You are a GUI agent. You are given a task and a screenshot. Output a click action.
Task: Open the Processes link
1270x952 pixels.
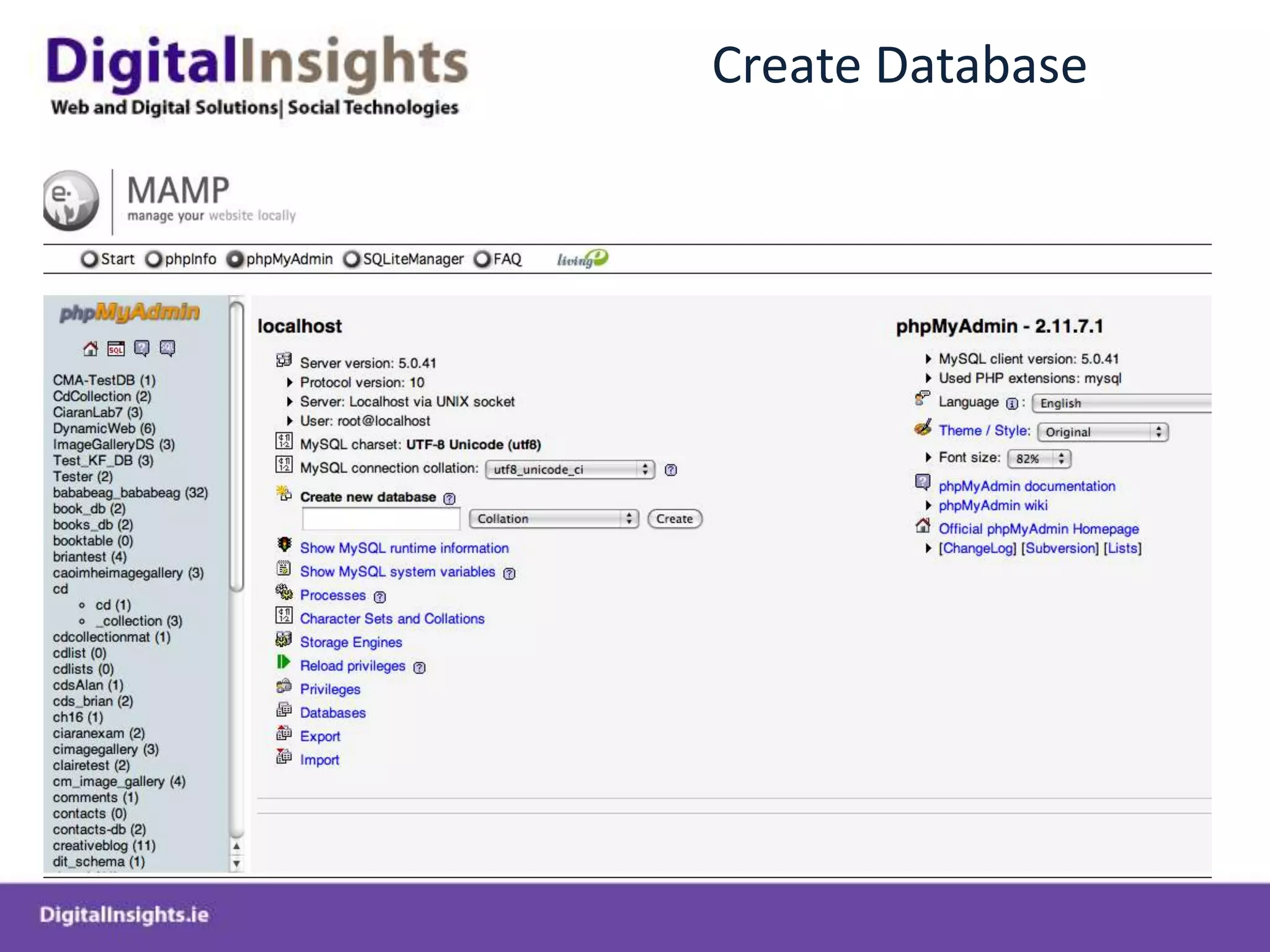(333, 595)
